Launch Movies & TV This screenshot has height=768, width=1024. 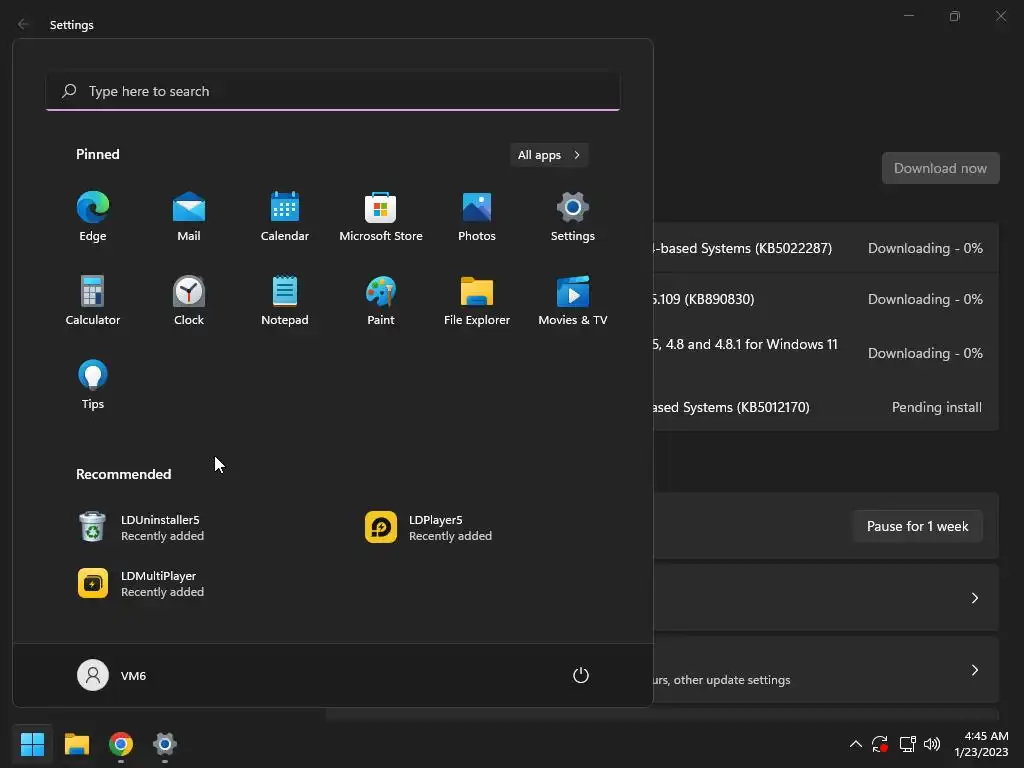(573, 300)
